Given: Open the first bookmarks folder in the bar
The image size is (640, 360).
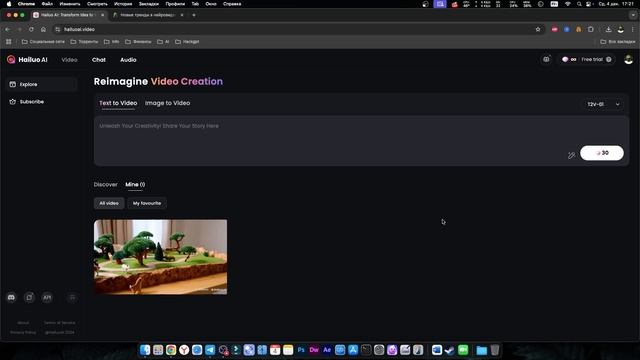Looking at the screenshot, I should [43, 42].
